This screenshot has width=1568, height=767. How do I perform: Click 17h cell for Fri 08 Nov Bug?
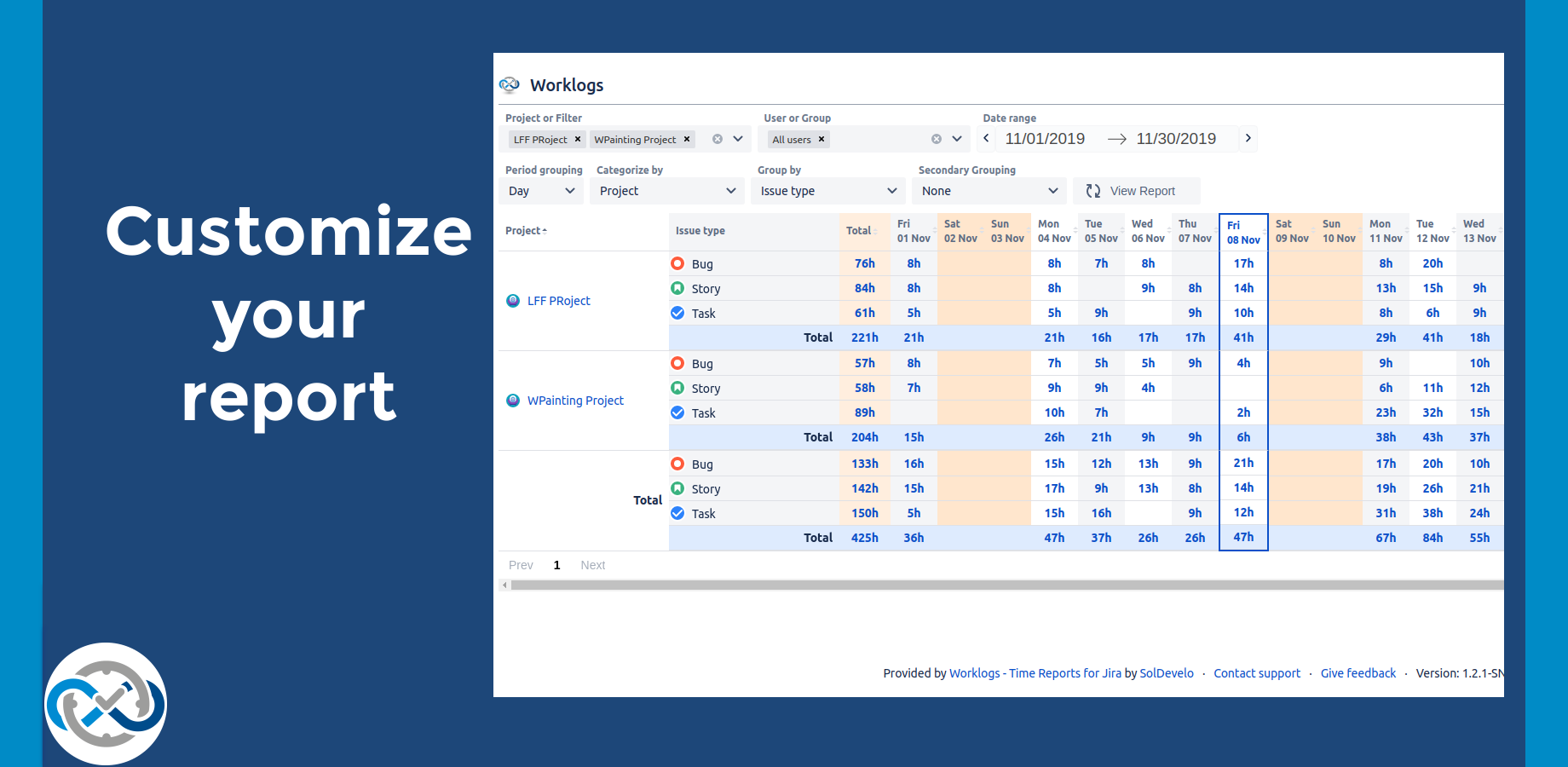click(x=1243, y=263)
